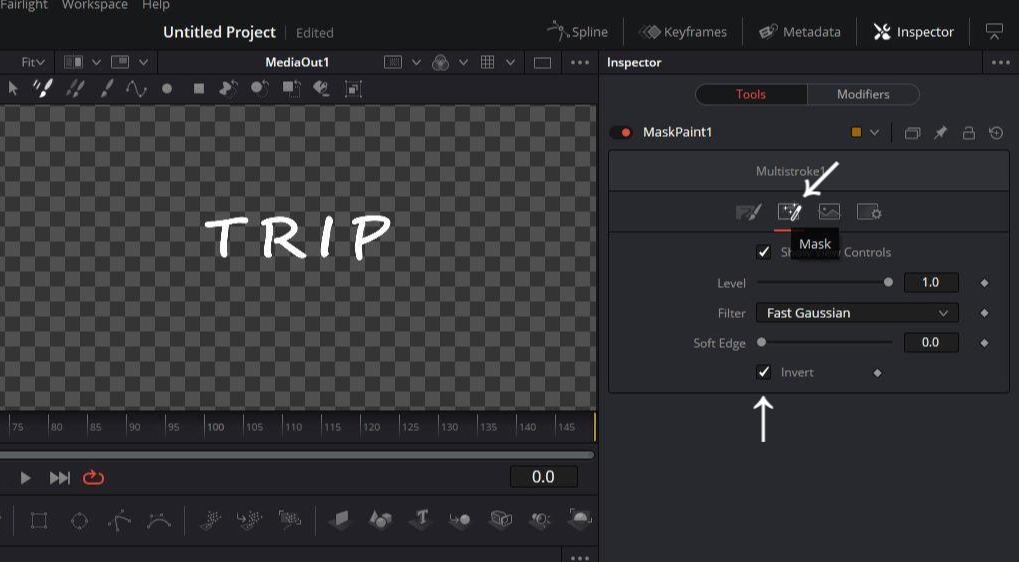Play the composition
Viewport: 1019px width, 562px height.
pyautogui.click(x=25, y=478)
